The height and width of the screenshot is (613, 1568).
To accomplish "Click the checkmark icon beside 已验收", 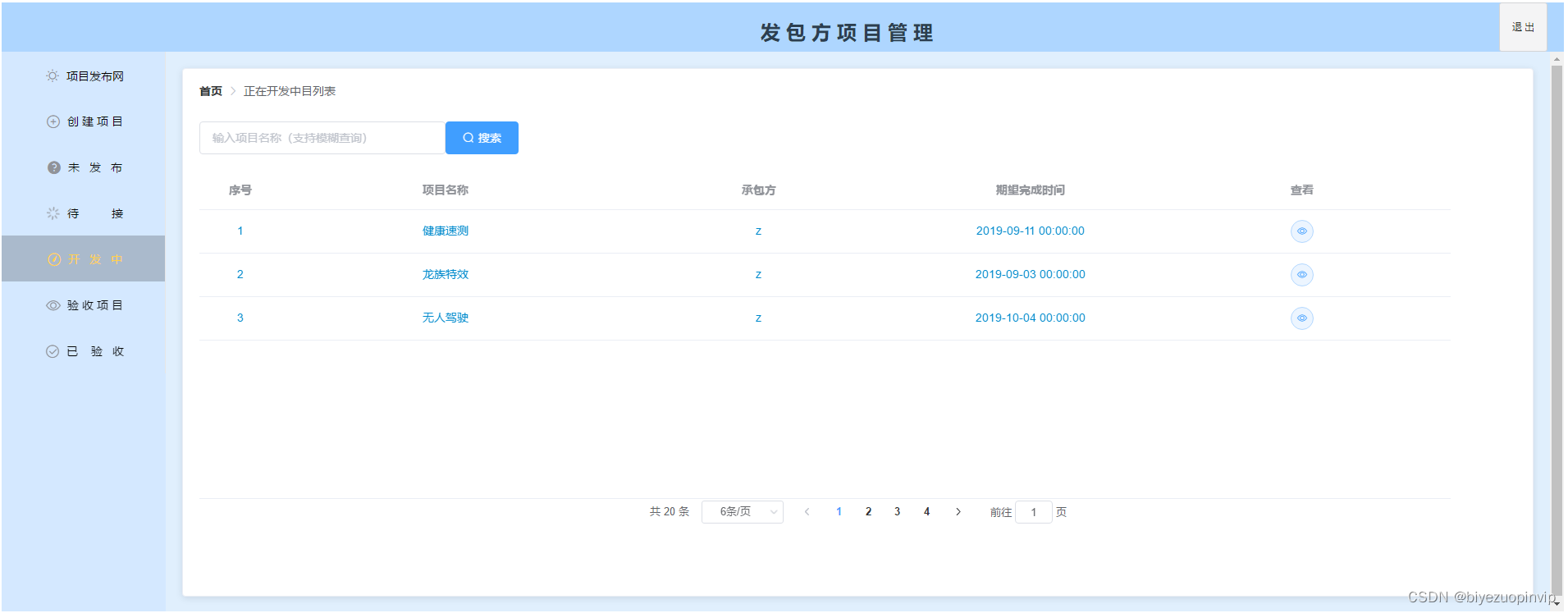I will click(x=53, y=351).
